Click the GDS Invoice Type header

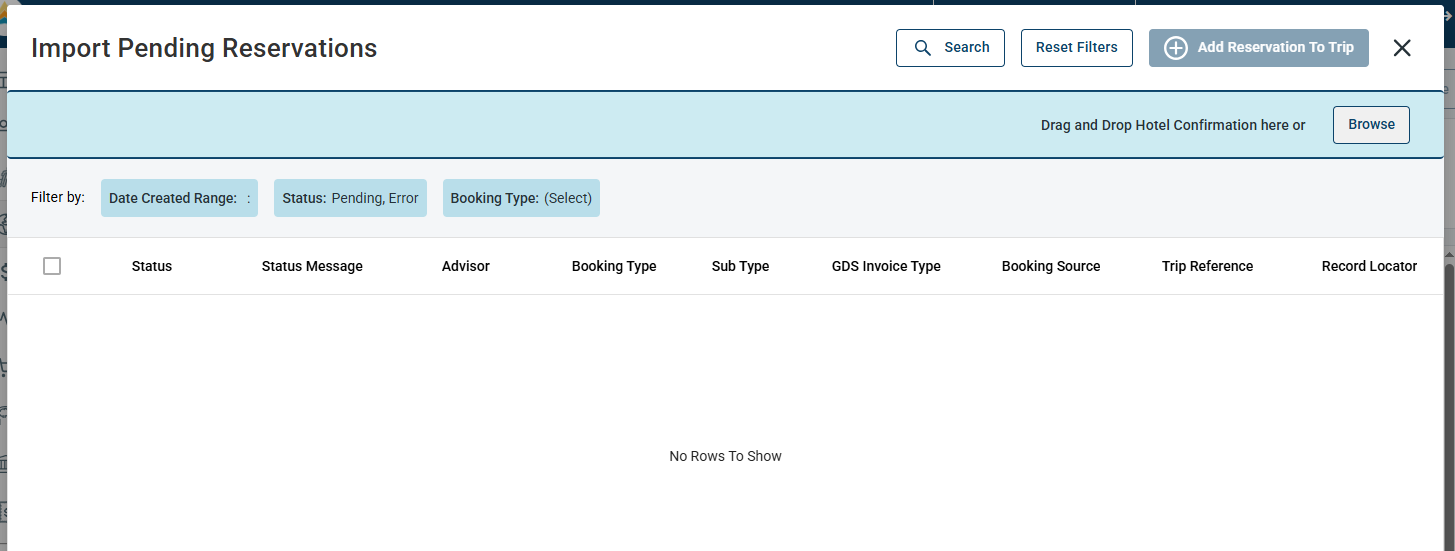click(886, 266)
